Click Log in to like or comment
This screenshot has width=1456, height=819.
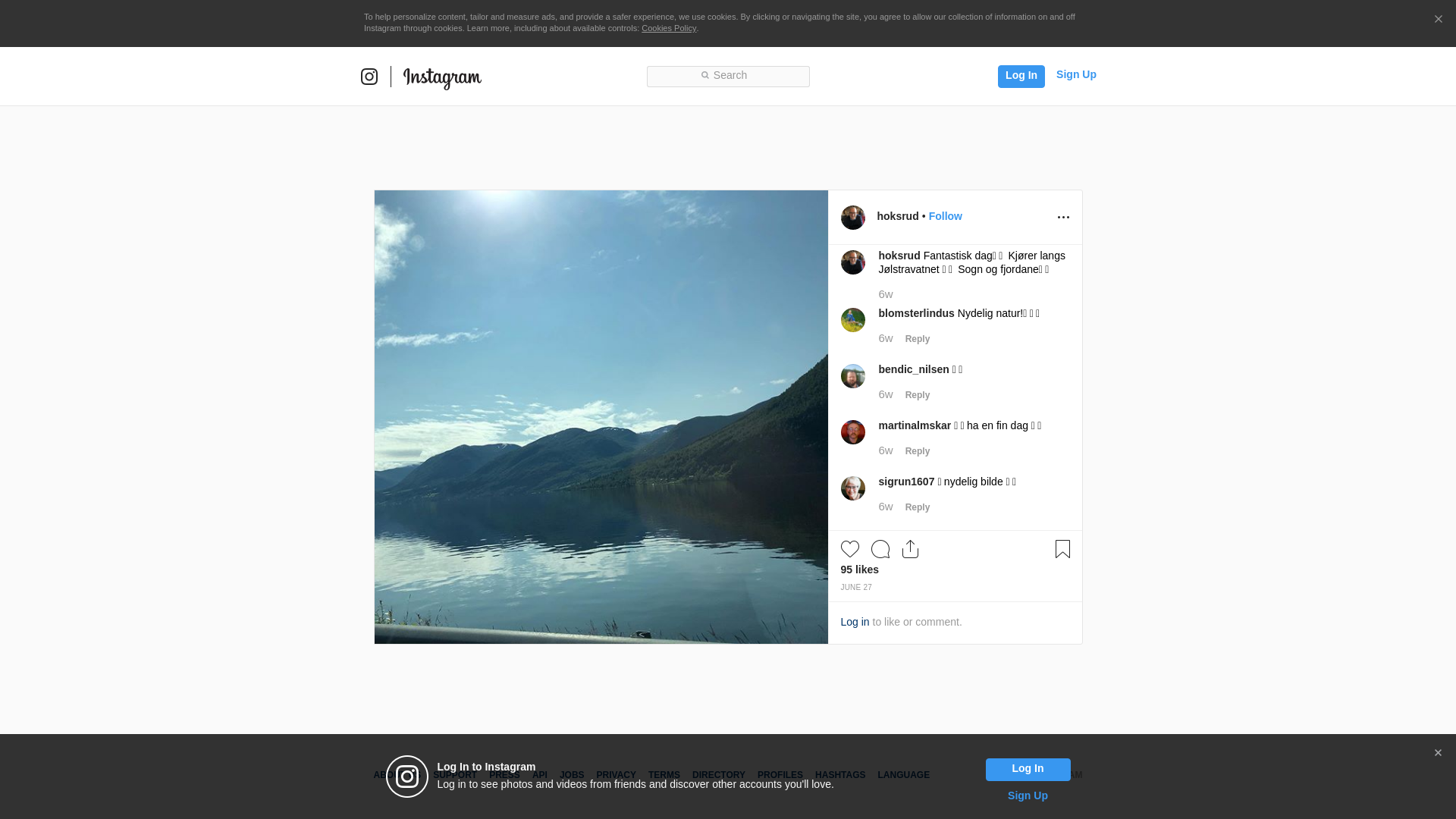tap(855, 622)
